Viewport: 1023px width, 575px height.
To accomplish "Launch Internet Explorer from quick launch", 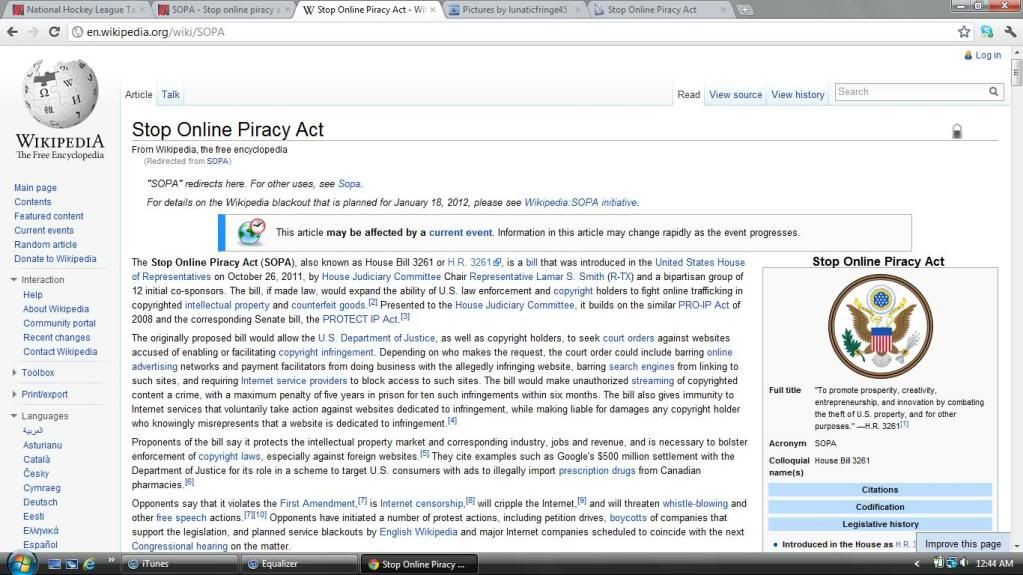I will 89,563.
